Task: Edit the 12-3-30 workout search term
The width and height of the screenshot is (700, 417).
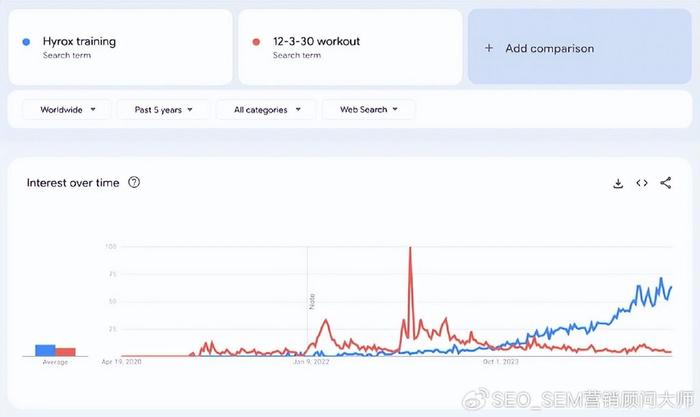Action: pyautogui.click(x=350, y=47)
